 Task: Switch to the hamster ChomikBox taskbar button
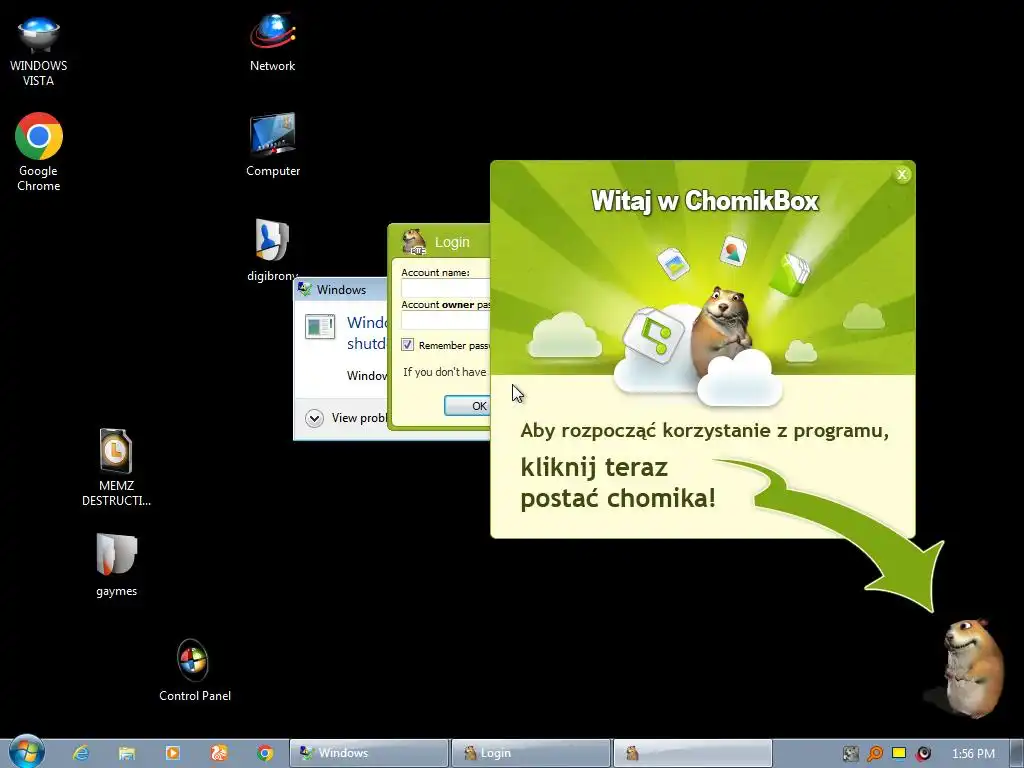pyautogui.click(x=693, y=753)
